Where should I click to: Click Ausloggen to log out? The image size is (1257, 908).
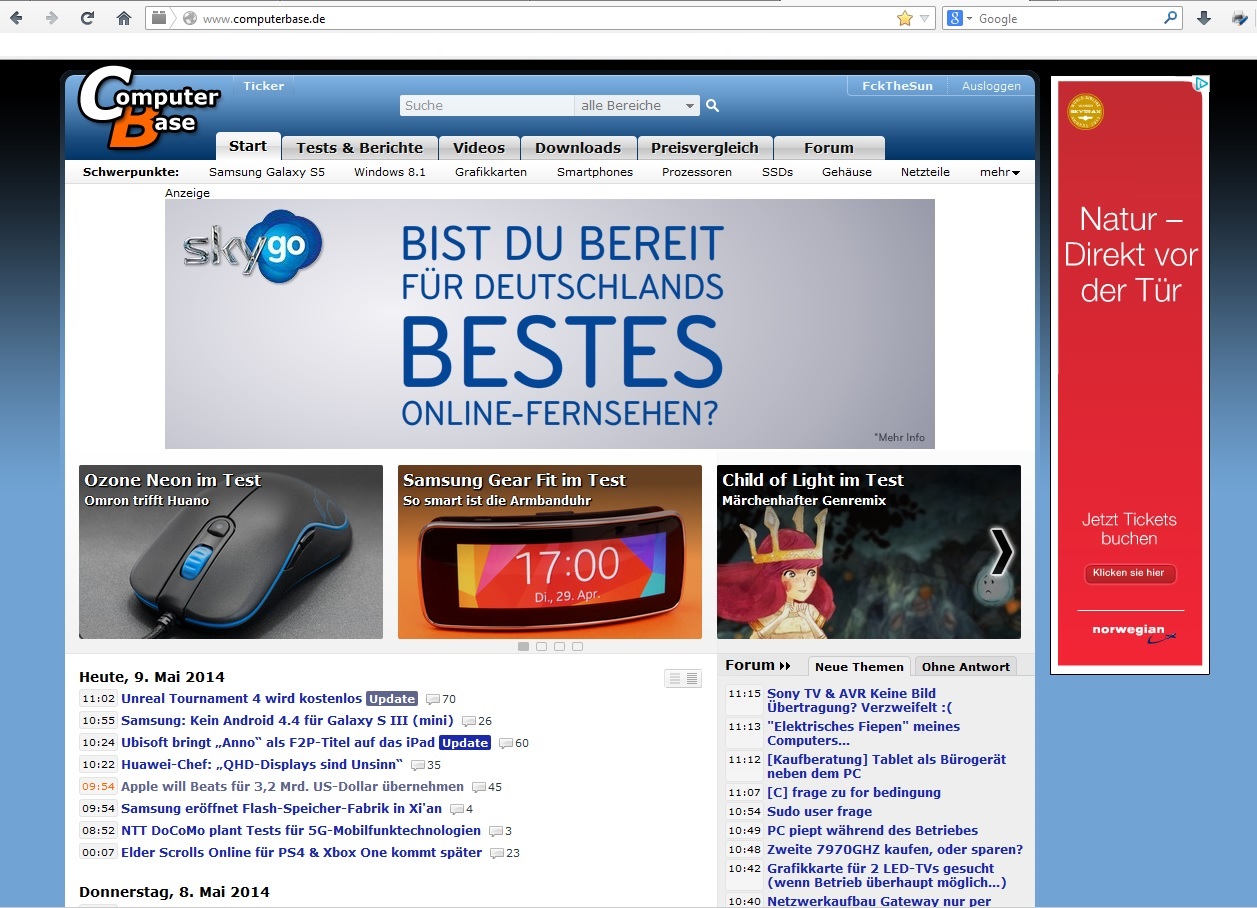tap(991, 86)
